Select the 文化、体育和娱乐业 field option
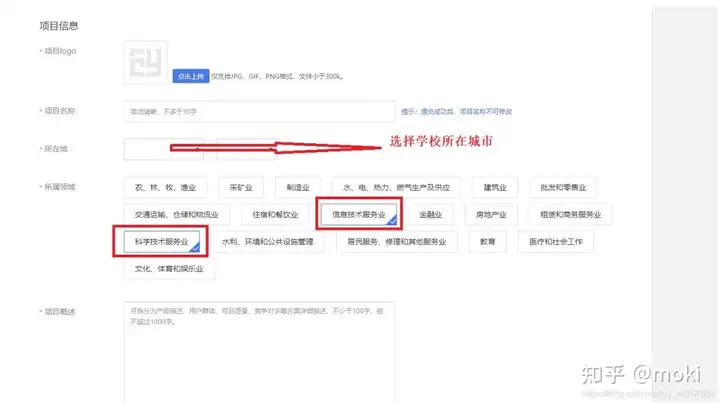 [x=169, y=269]
